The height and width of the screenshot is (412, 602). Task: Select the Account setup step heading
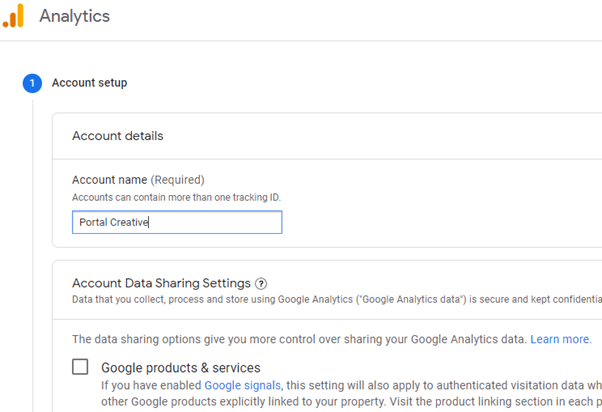(x=89, y=83)
